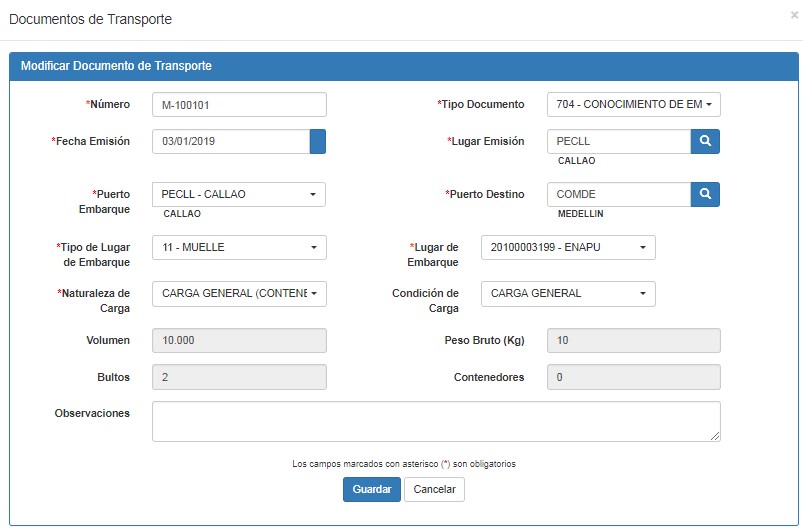Click inside the Observaciones text area
Viewport: 803px width, 527px height.
point(436,421)
